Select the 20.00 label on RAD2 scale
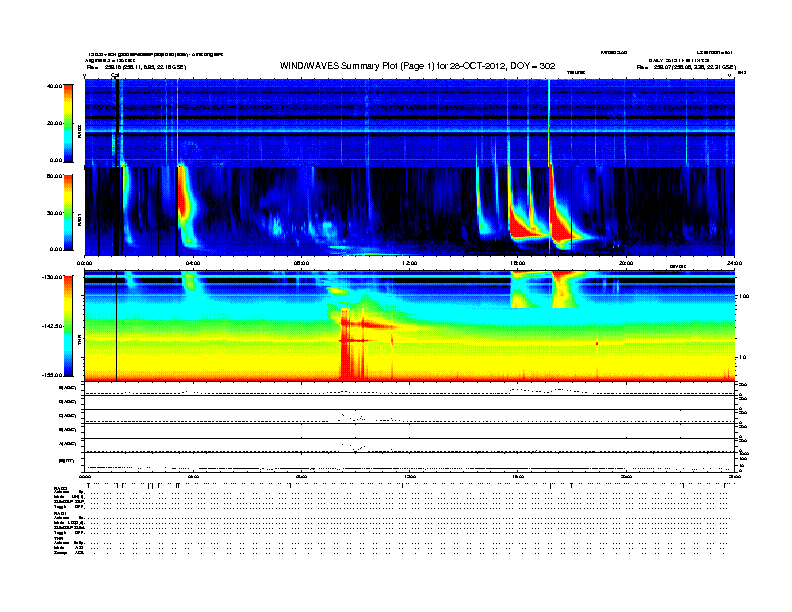792x612 pixels. coord(55,123)
